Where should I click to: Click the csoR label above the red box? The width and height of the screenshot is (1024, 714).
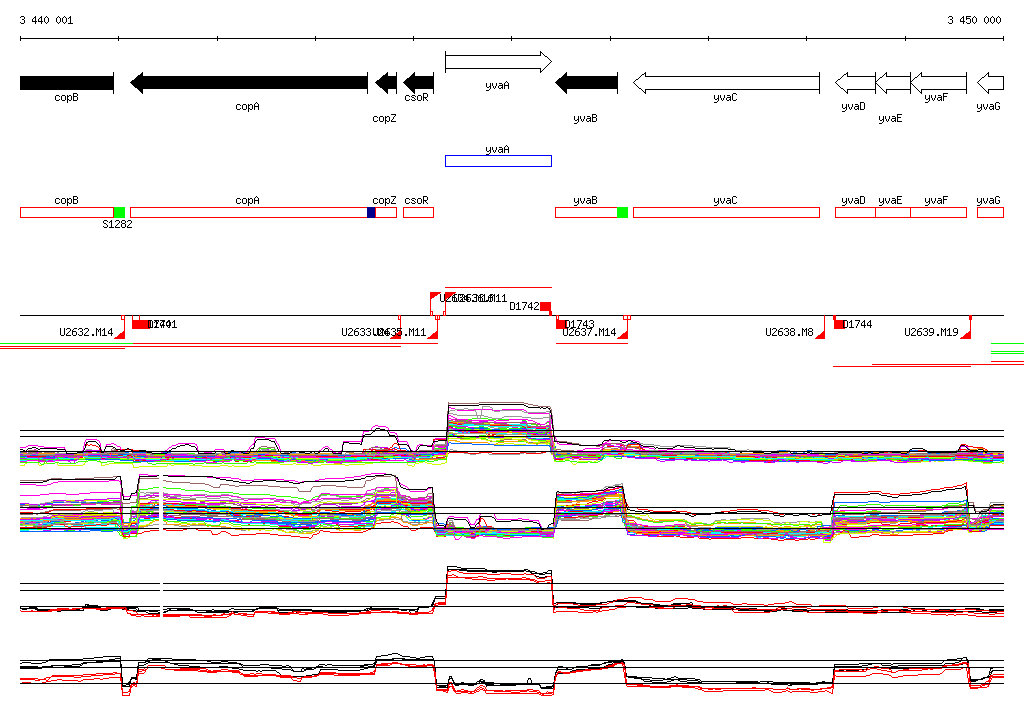(417, 200)
